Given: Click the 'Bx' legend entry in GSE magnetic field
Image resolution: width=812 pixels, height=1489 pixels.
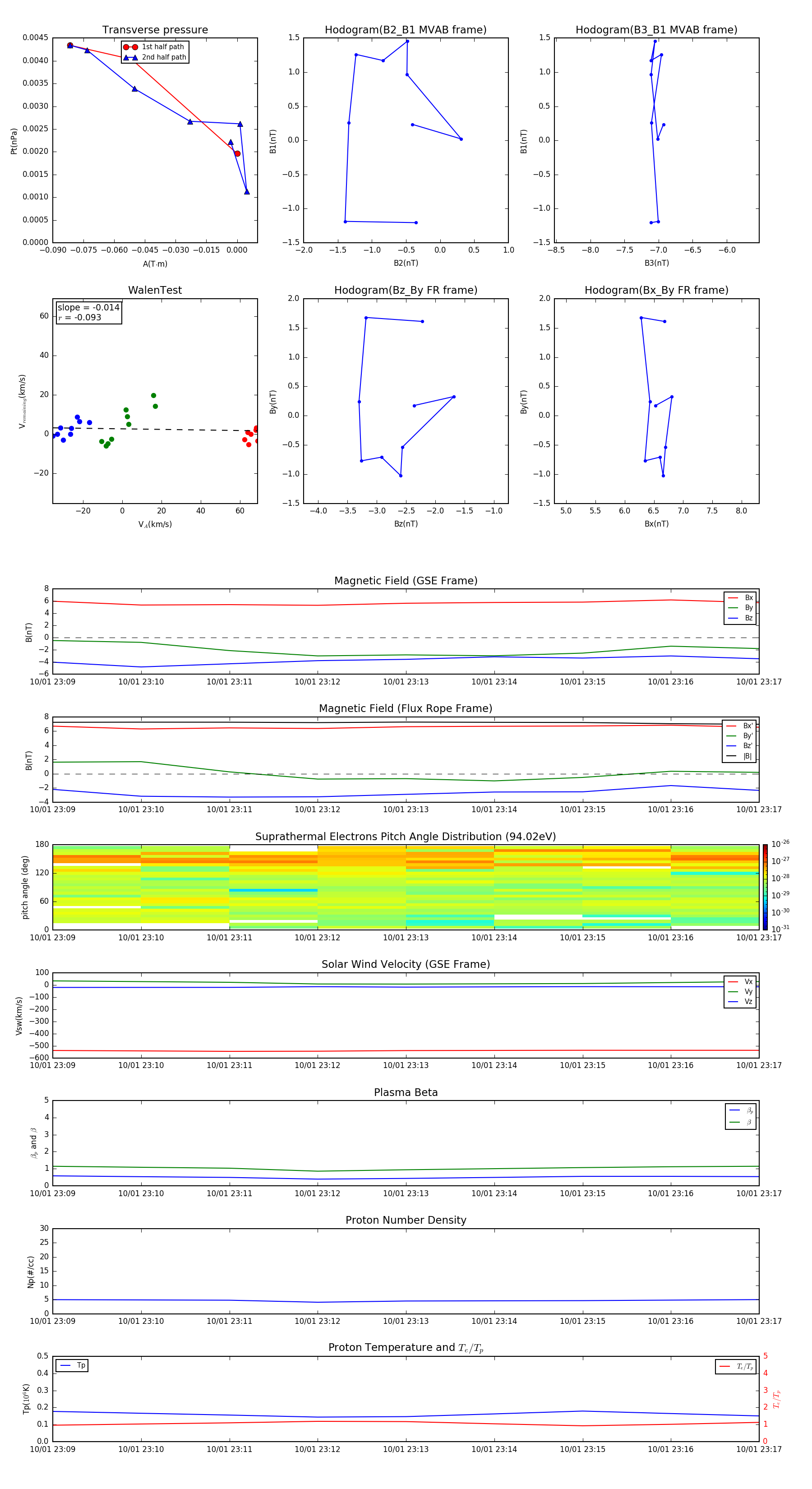Looking at the screenshot, I should pyautogui.click(x=740, y=598).
